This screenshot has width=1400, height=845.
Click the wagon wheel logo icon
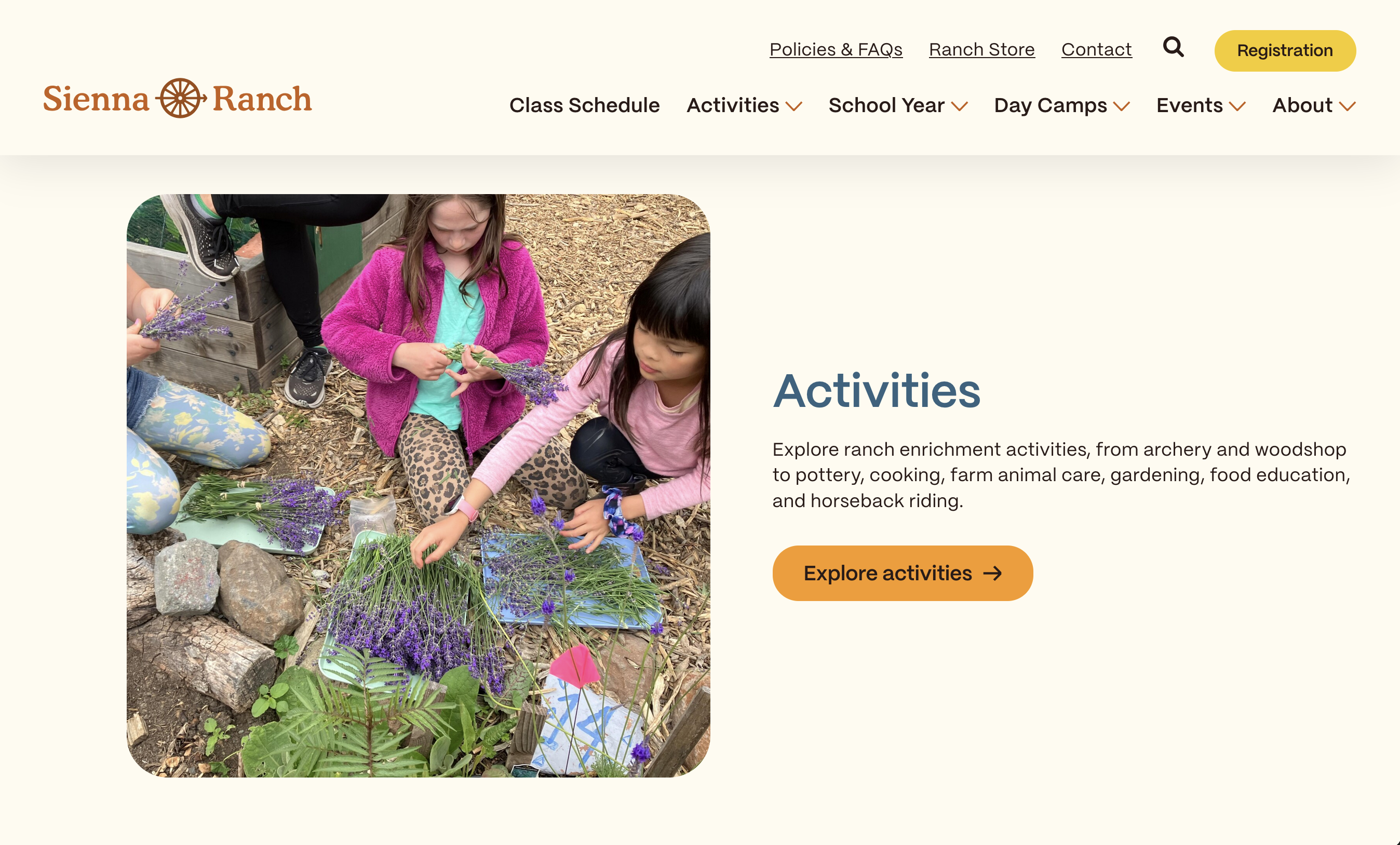(180, 98)
